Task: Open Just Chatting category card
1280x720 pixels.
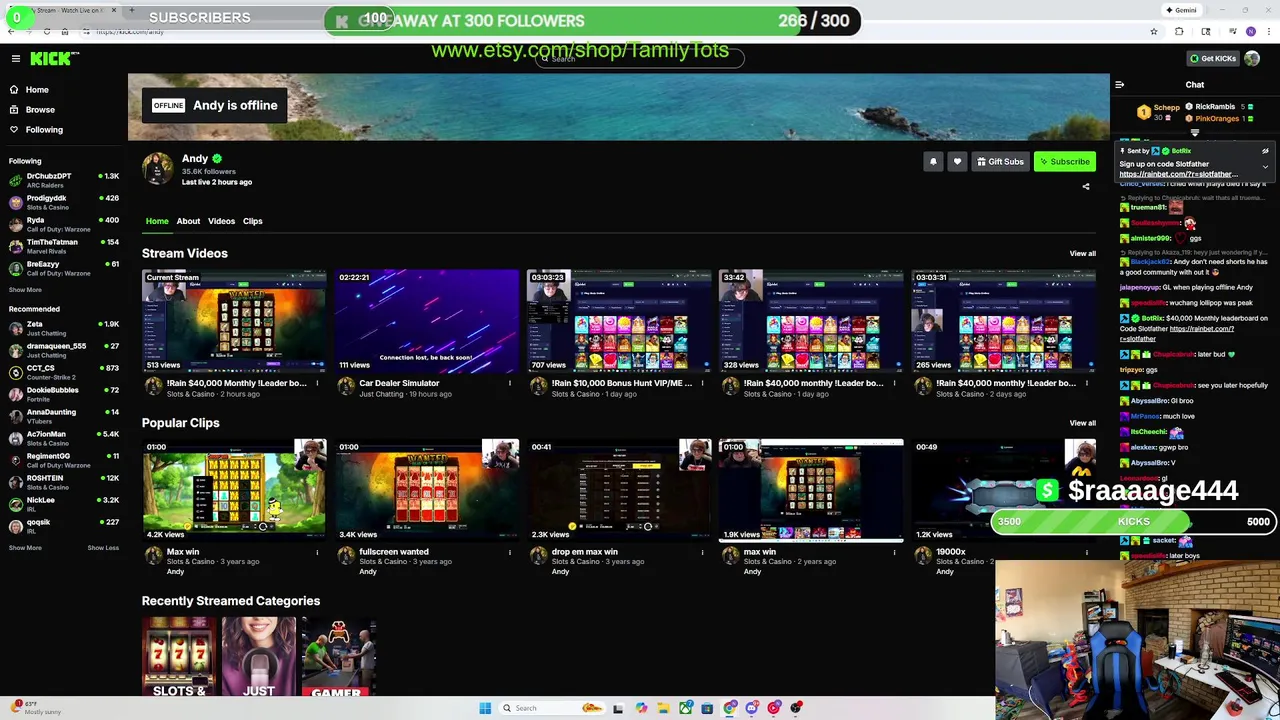Action: 258,657
